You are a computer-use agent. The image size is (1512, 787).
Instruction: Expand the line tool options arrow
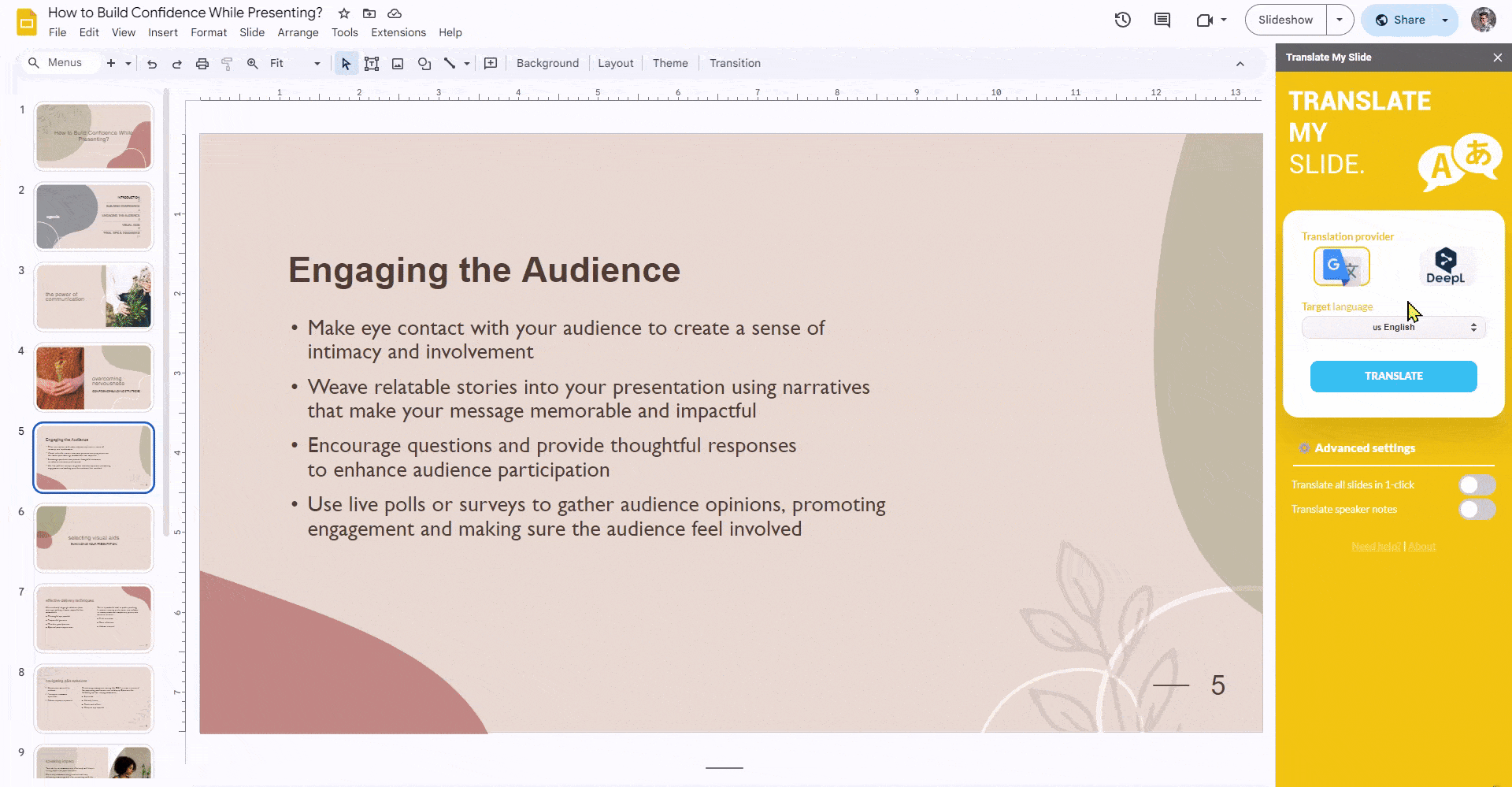coord(466,63)
